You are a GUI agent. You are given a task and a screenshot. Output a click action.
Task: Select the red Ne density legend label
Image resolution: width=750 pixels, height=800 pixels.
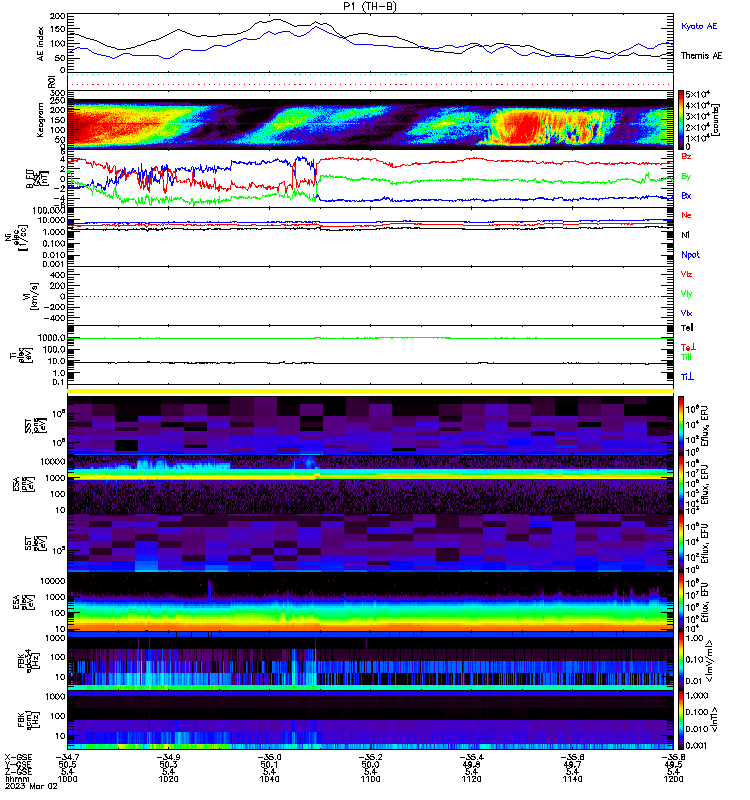tap(686, 215)
